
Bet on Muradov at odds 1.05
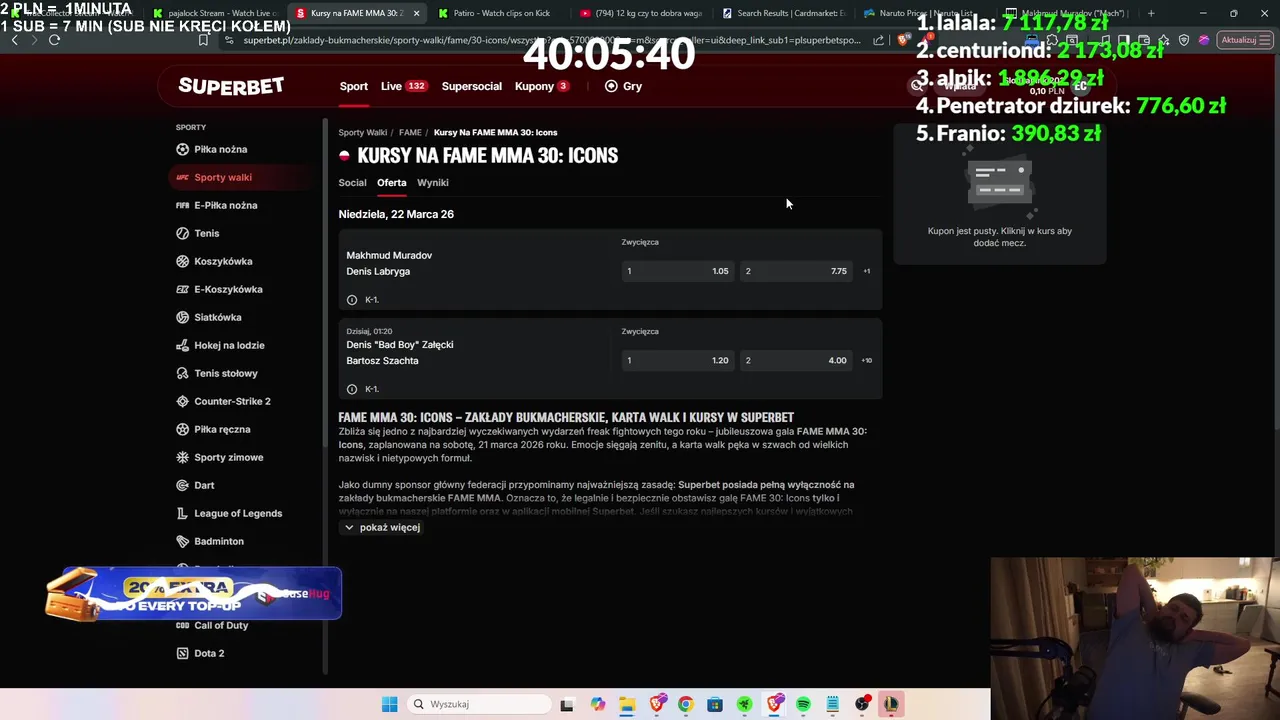[x=677, y=271]
